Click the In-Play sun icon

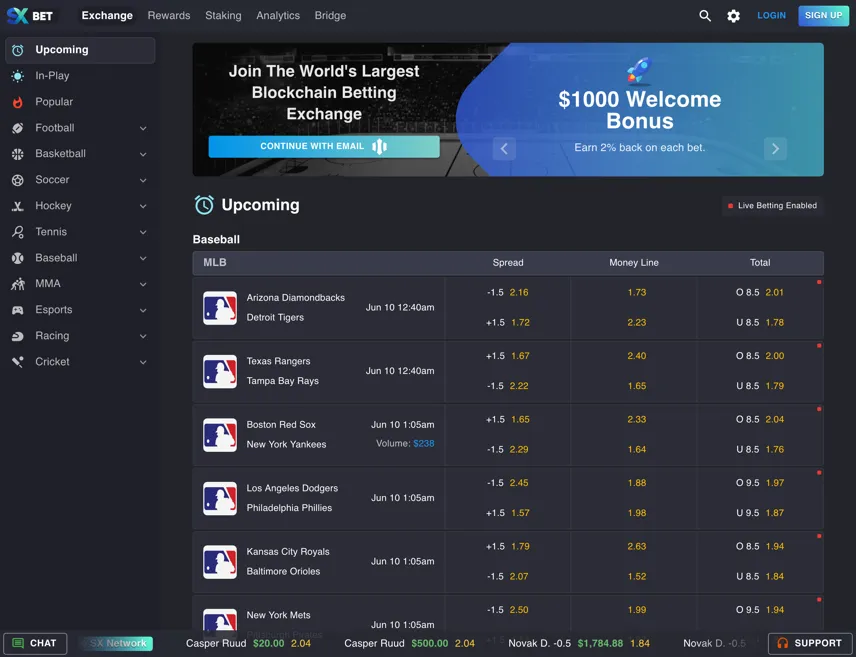pos(18,76)
